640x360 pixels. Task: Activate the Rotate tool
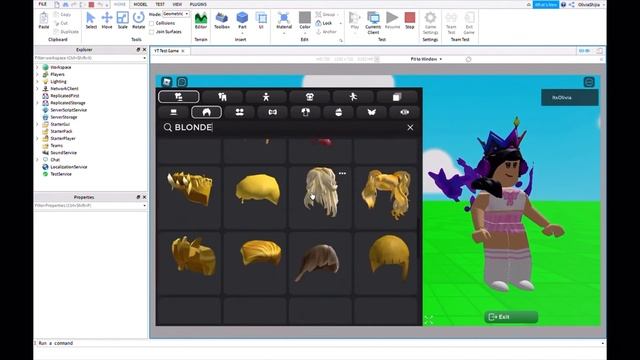pyautogui.click(x=139, y=20)
